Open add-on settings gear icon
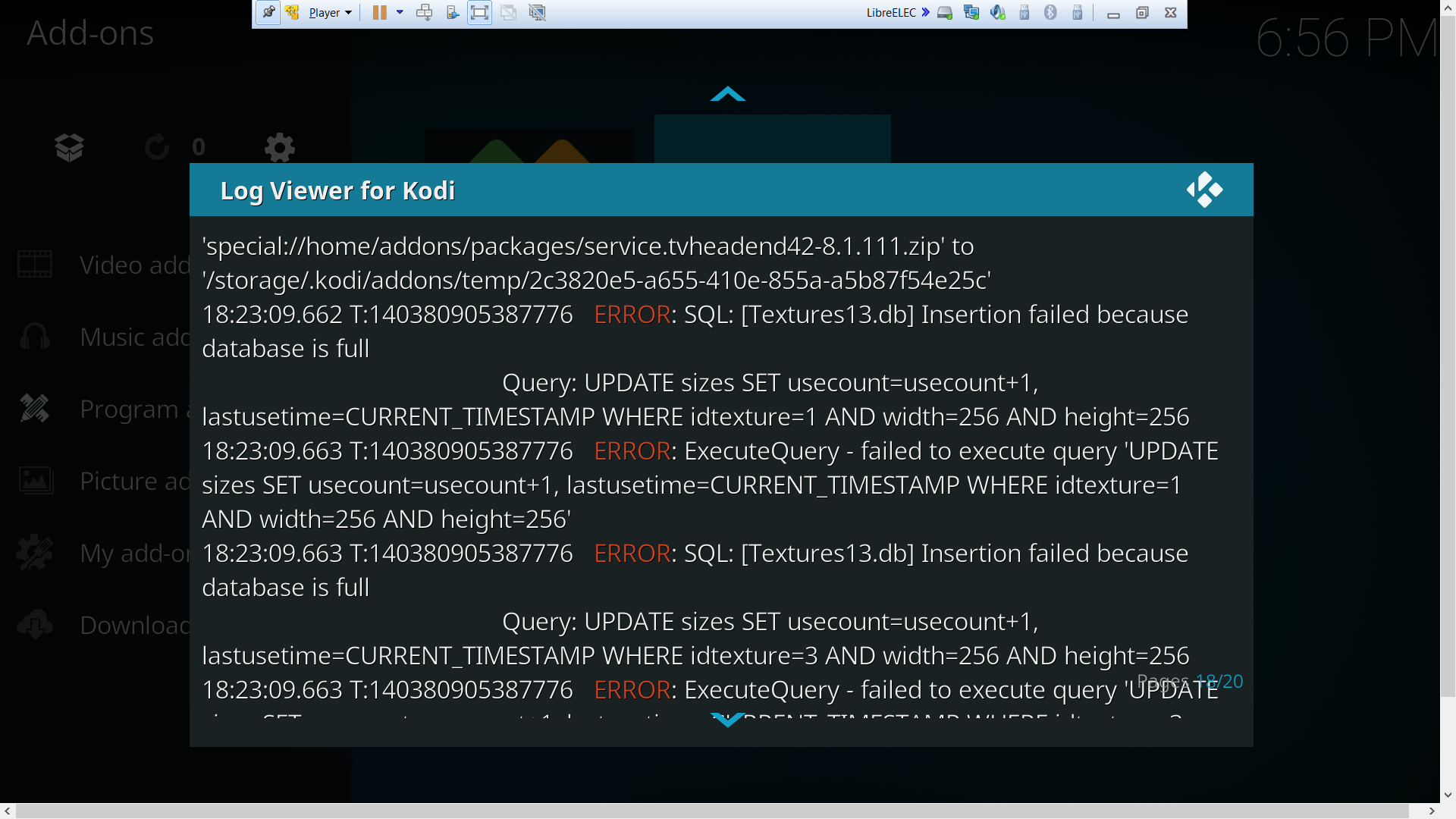1456x819 pixels. click(x=279, y=147)
